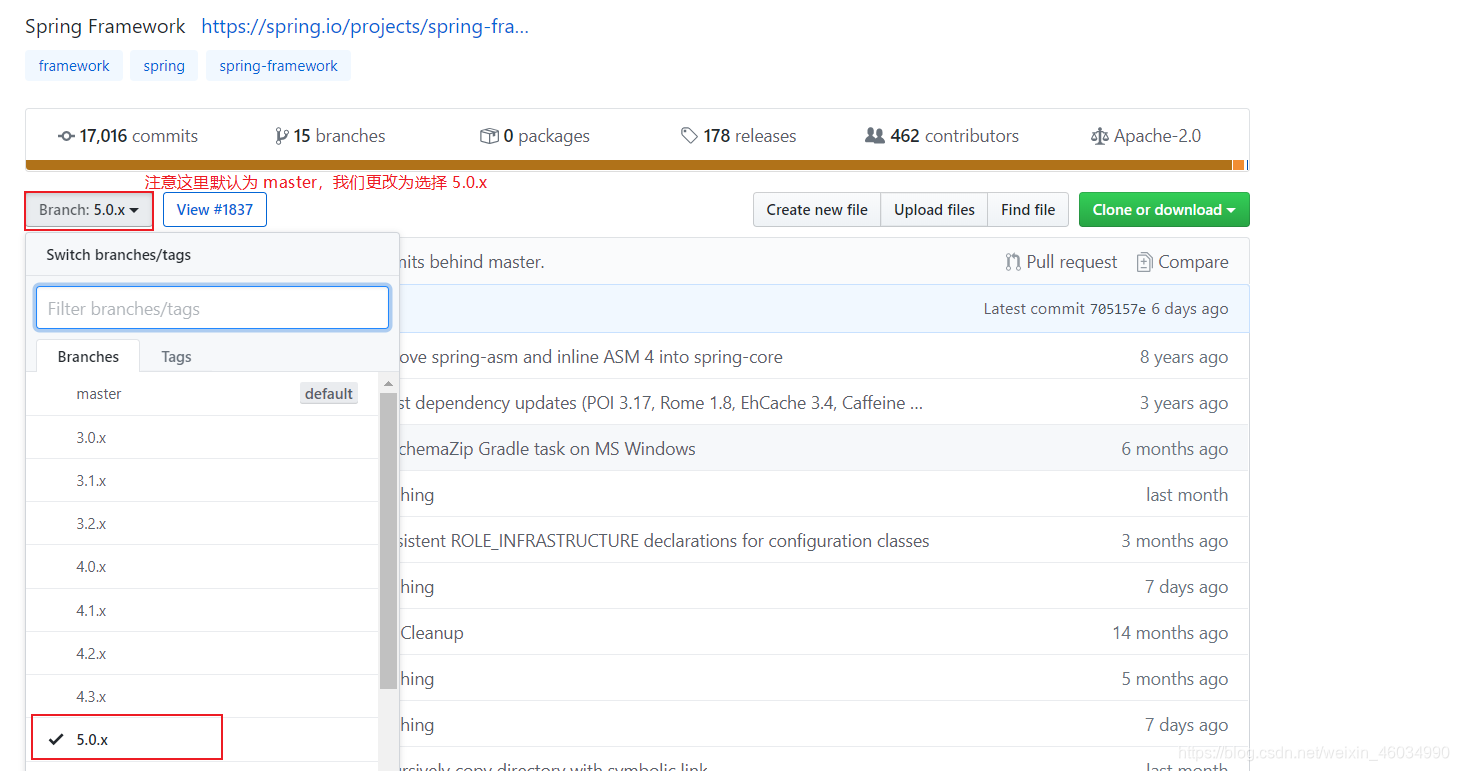Click the framework topic tag
Viewport: 1459px width, 771px height.
(74, 66)
